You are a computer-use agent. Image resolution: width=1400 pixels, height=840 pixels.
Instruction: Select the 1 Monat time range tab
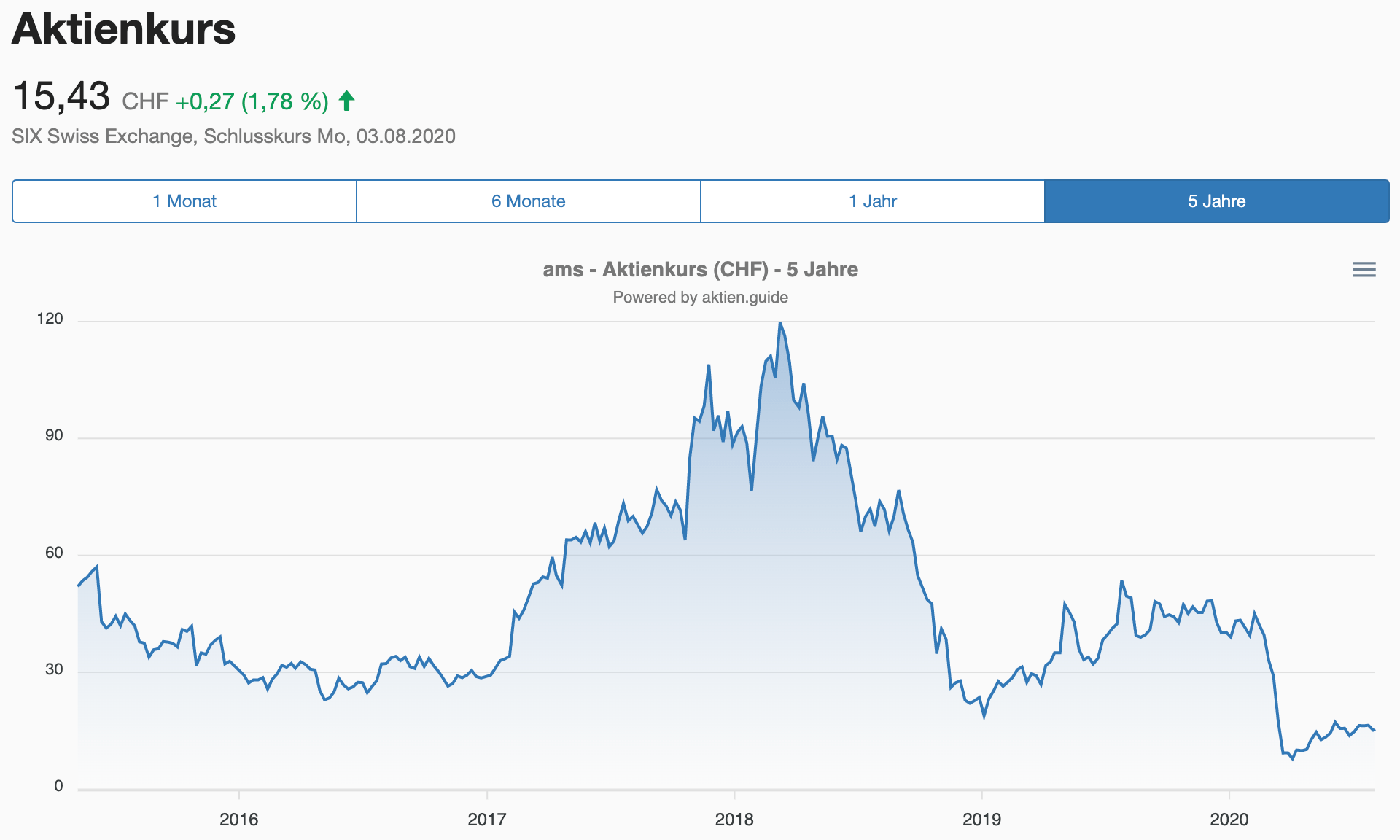(184, 201)
